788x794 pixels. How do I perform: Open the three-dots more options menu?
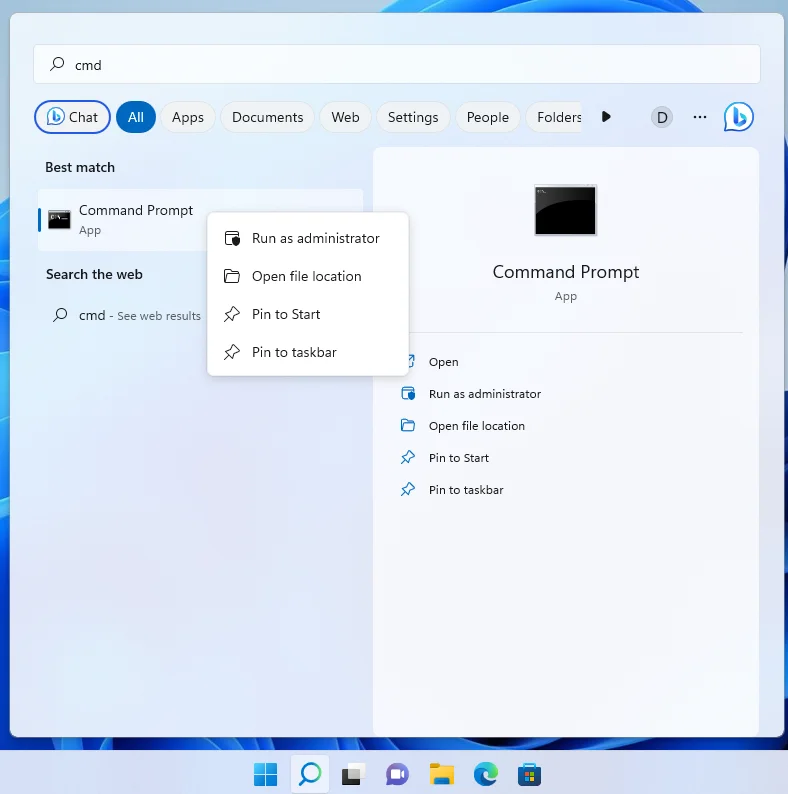pos(700,117)
